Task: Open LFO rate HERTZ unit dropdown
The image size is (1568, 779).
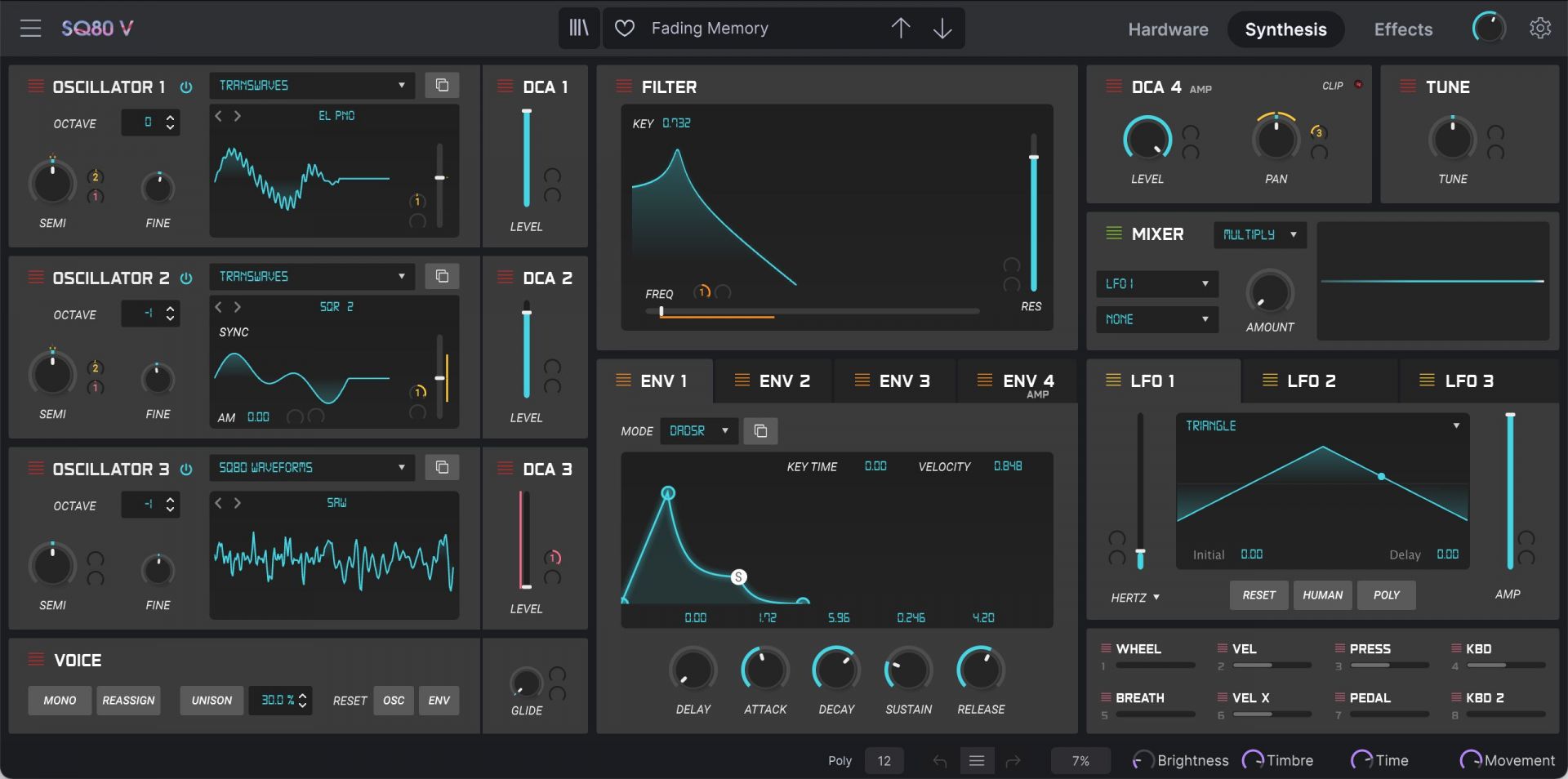Action: coord(1135,598)
